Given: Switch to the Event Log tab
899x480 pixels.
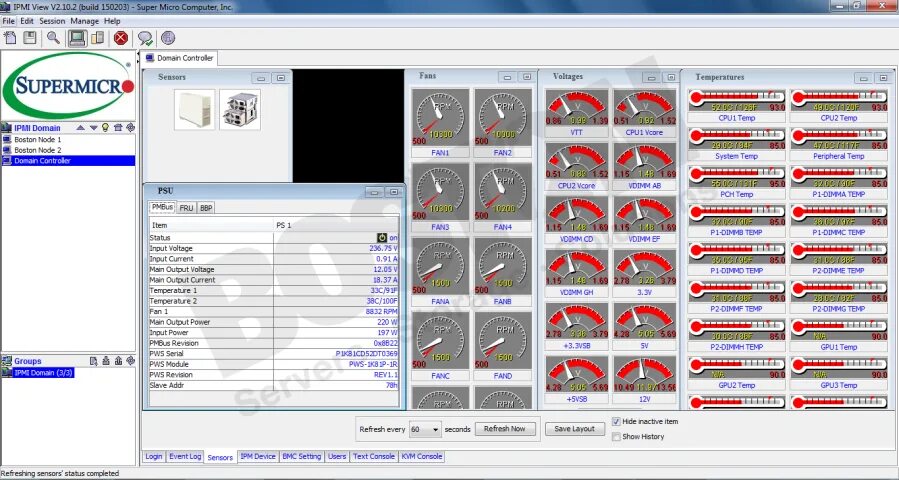Looking at the screenshot, I should coord(185,456).
